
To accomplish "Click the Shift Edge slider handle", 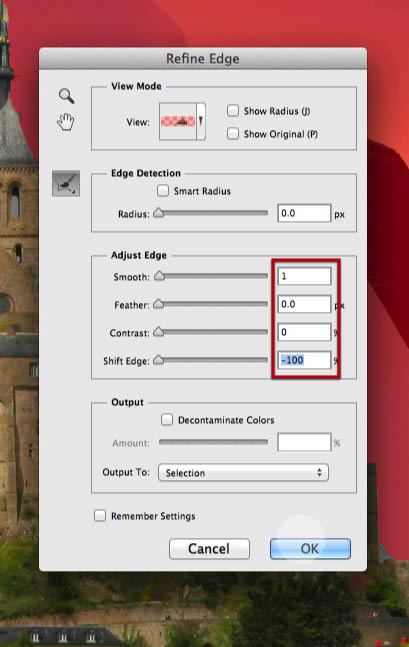I will 158,360.
